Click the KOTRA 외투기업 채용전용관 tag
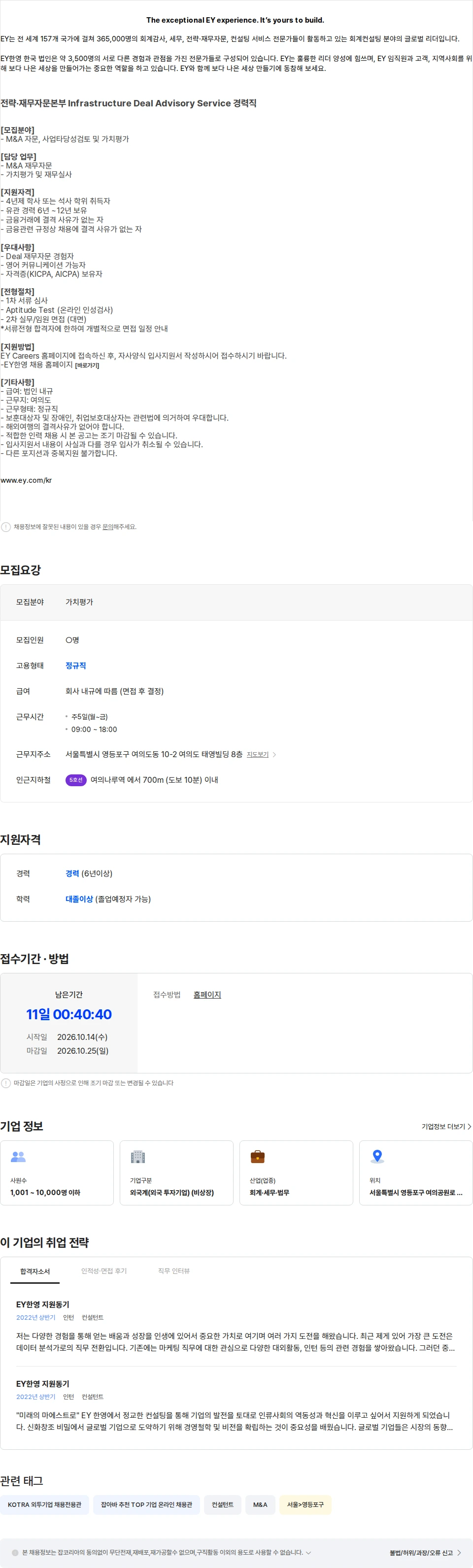473x1568 pixels. click(44, 1504)
